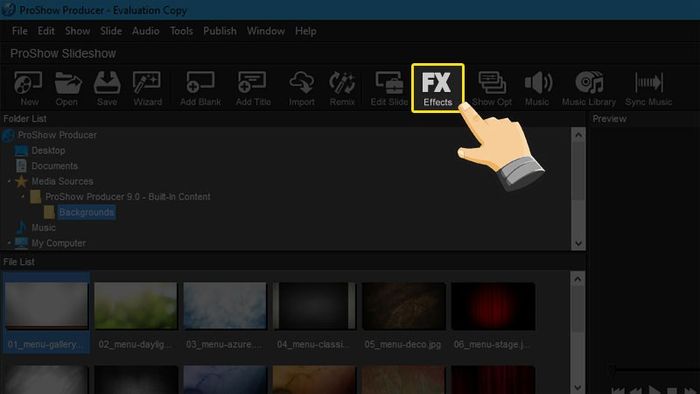Click the 03_menu-azure file name
The height and width of the screenshot is (394, 700).
point(224,344)
